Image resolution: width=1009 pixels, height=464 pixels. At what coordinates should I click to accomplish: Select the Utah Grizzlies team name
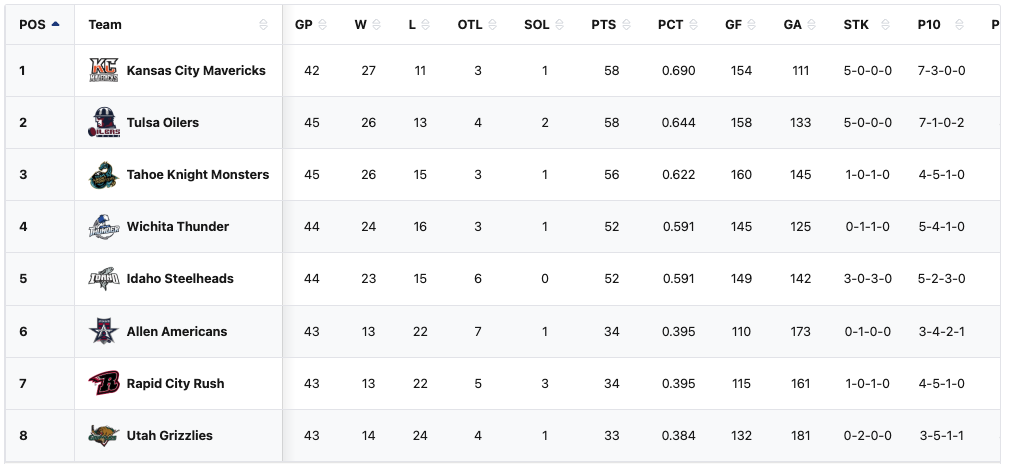coord(170,435)
